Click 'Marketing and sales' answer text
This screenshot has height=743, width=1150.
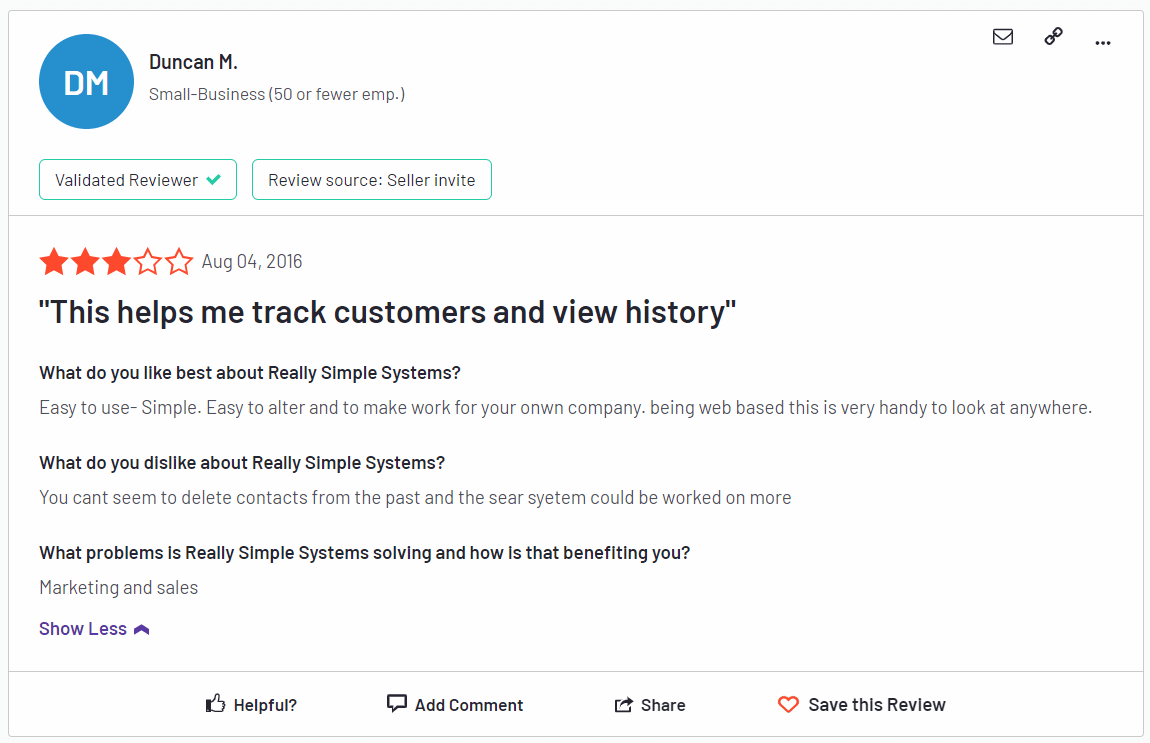click(x=119, y=588)
